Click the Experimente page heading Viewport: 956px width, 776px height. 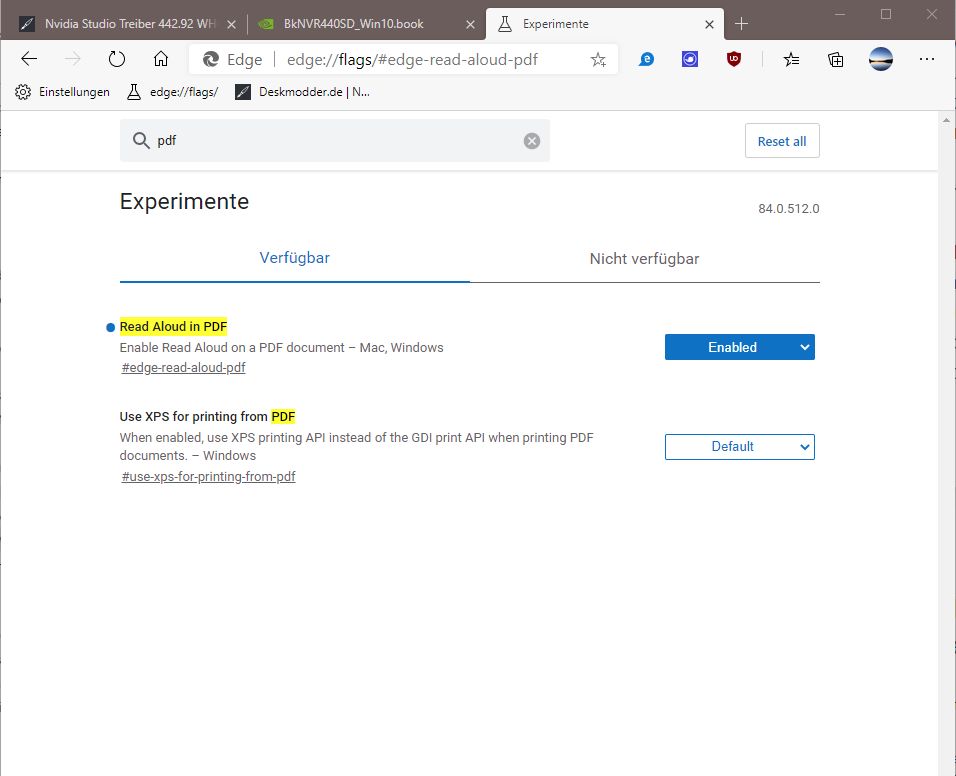pos(184,202)
